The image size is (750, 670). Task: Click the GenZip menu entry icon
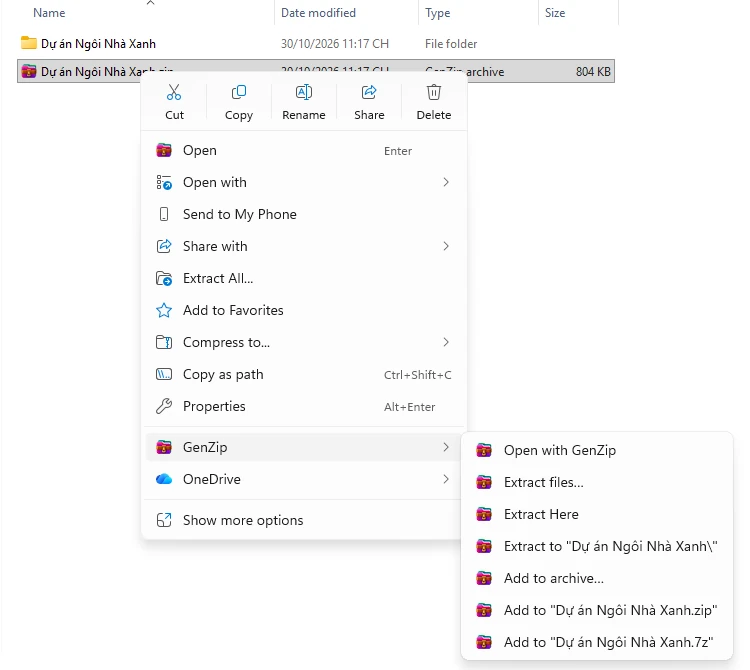[x=164, y=447]
